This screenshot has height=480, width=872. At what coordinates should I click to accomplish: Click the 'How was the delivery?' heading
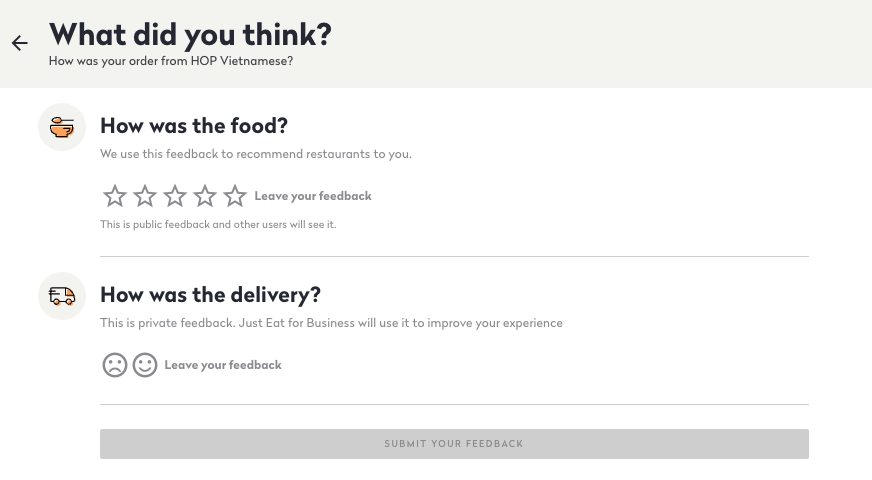click(x=210, y=295)
